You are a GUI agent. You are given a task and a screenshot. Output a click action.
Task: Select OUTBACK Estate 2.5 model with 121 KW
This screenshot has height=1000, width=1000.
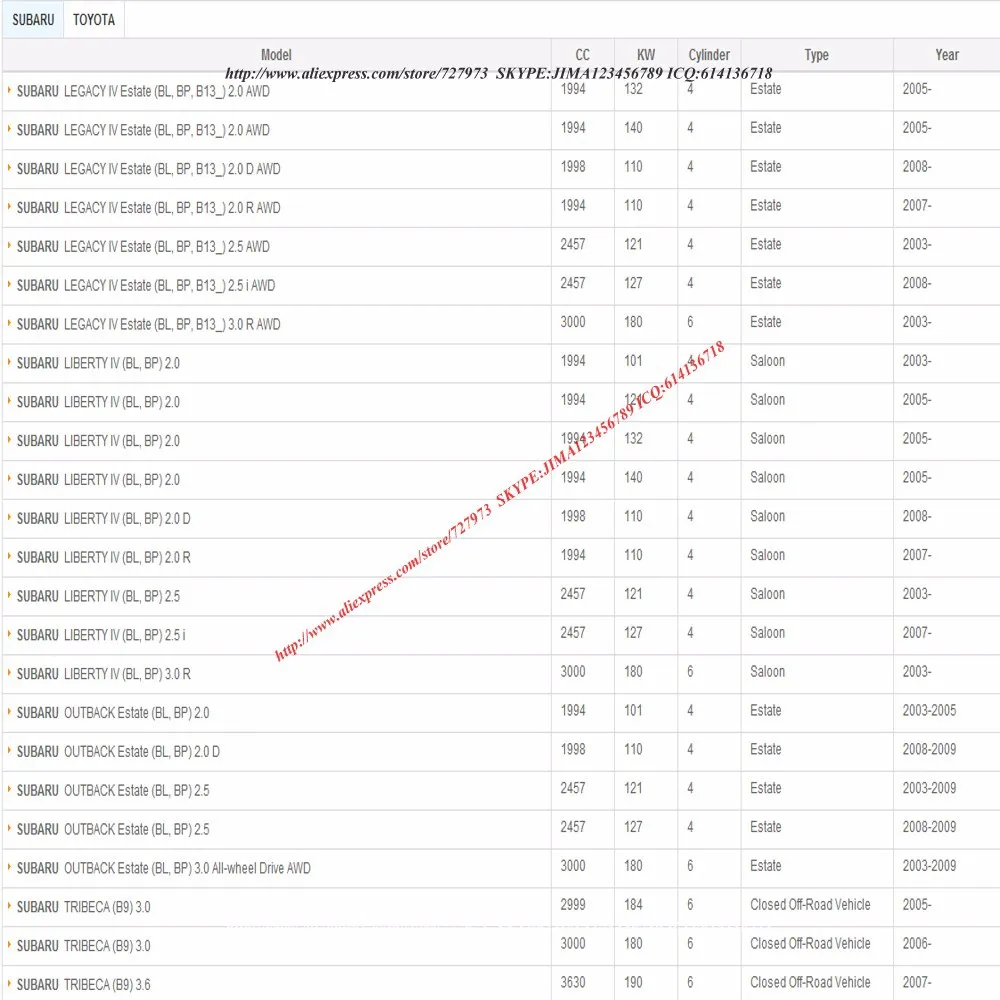coord(113,791)
